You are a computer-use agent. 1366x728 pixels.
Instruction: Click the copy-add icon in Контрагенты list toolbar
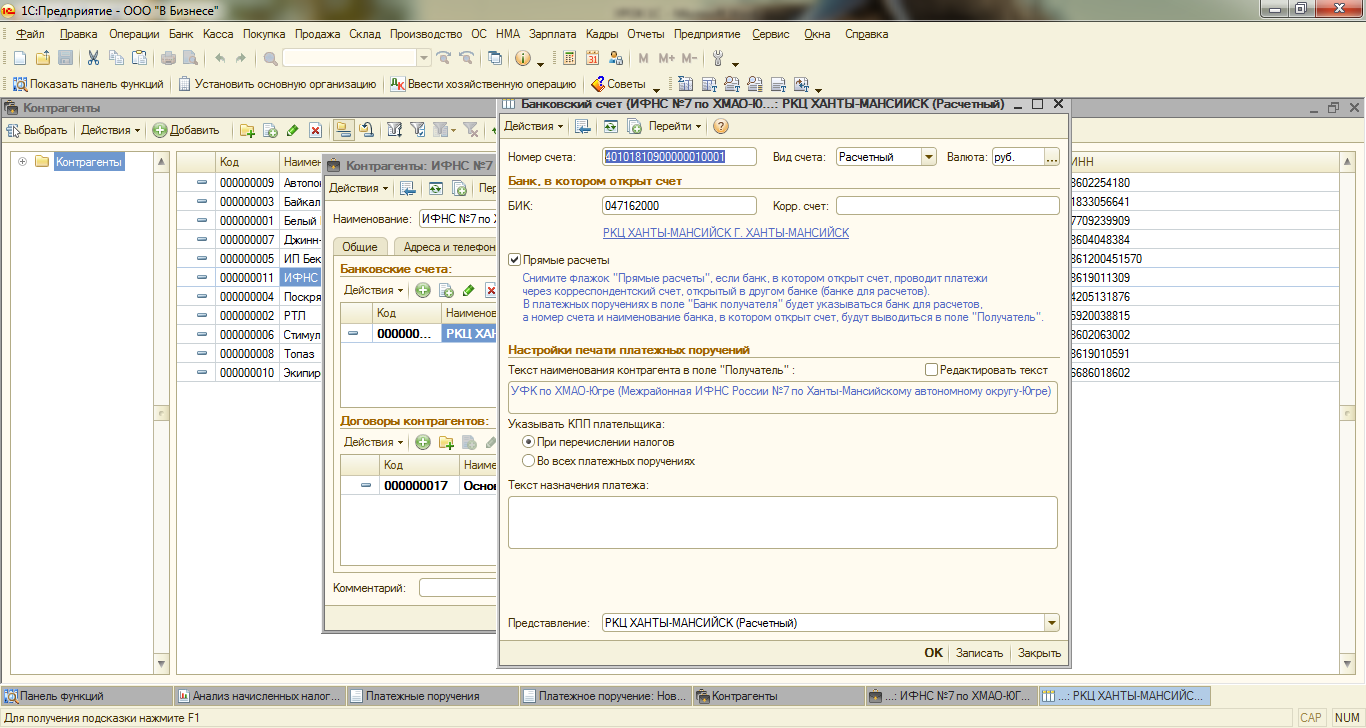coord(270,130)
